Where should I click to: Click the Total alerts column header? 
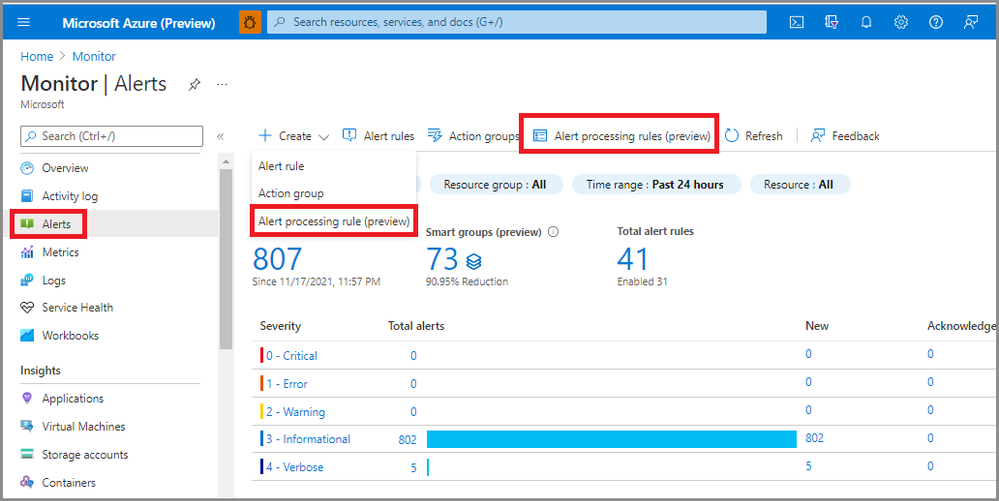coord(416,326)
